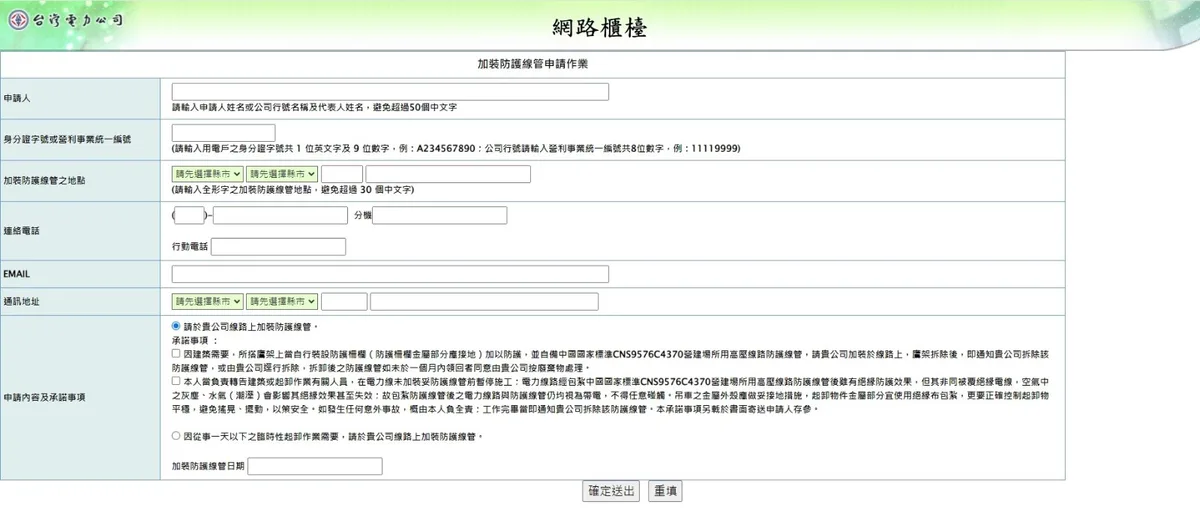Click the phone area code field
This screenshot has height=517, width=1200.
pyautogui.click(x=190, y=215)
